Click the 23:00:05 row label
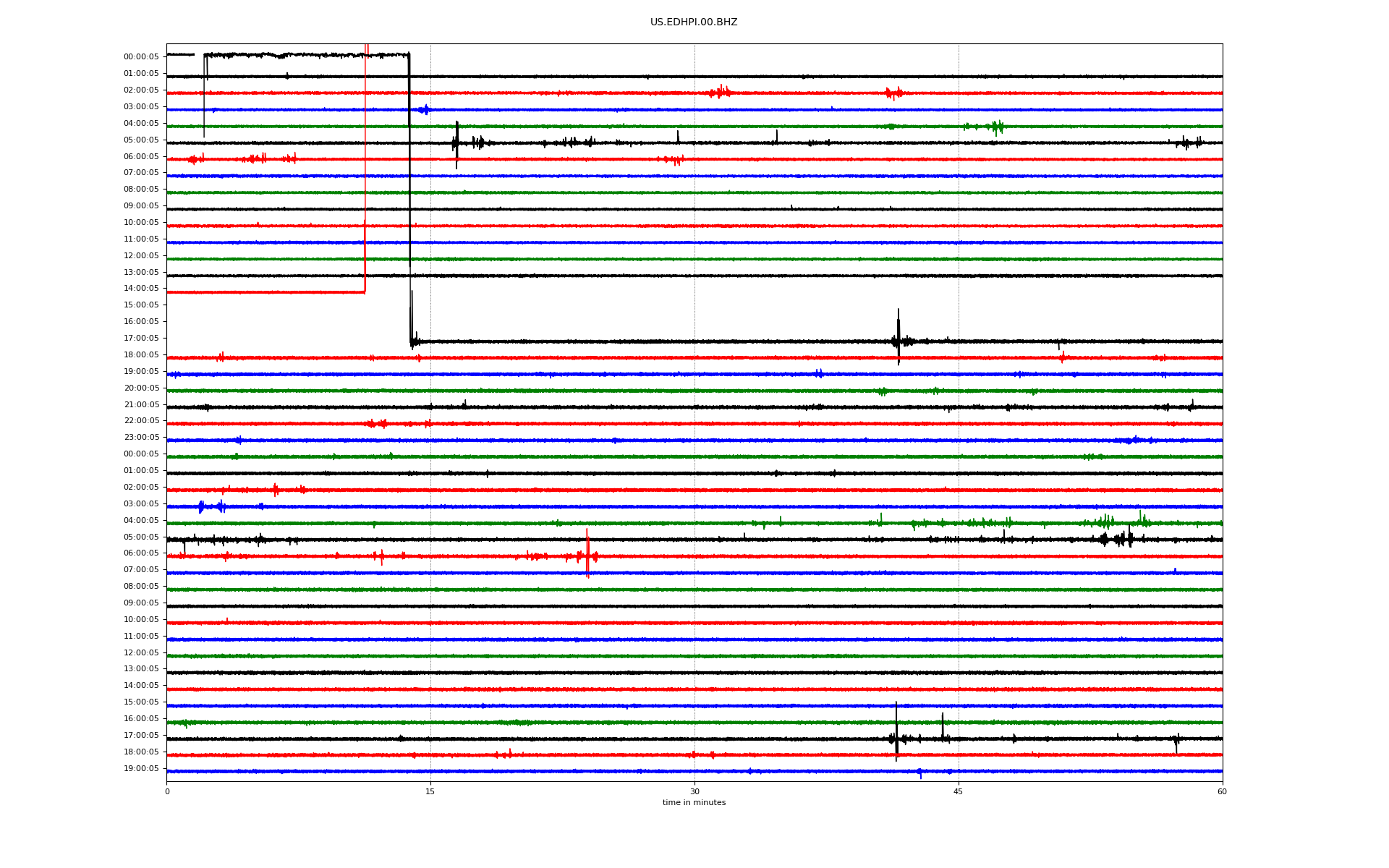This screenshot has height=868, width=1389. tap(141, 438)
